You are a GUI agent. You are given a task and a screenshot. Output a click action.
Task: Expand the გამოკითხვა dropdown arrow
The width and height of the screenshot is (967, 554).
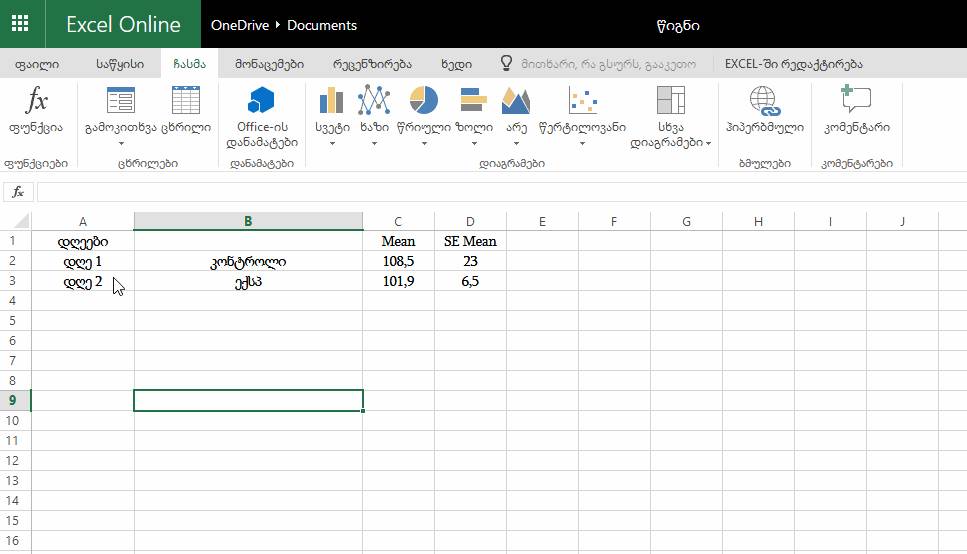pyautogui.click(x=121, y=144)
